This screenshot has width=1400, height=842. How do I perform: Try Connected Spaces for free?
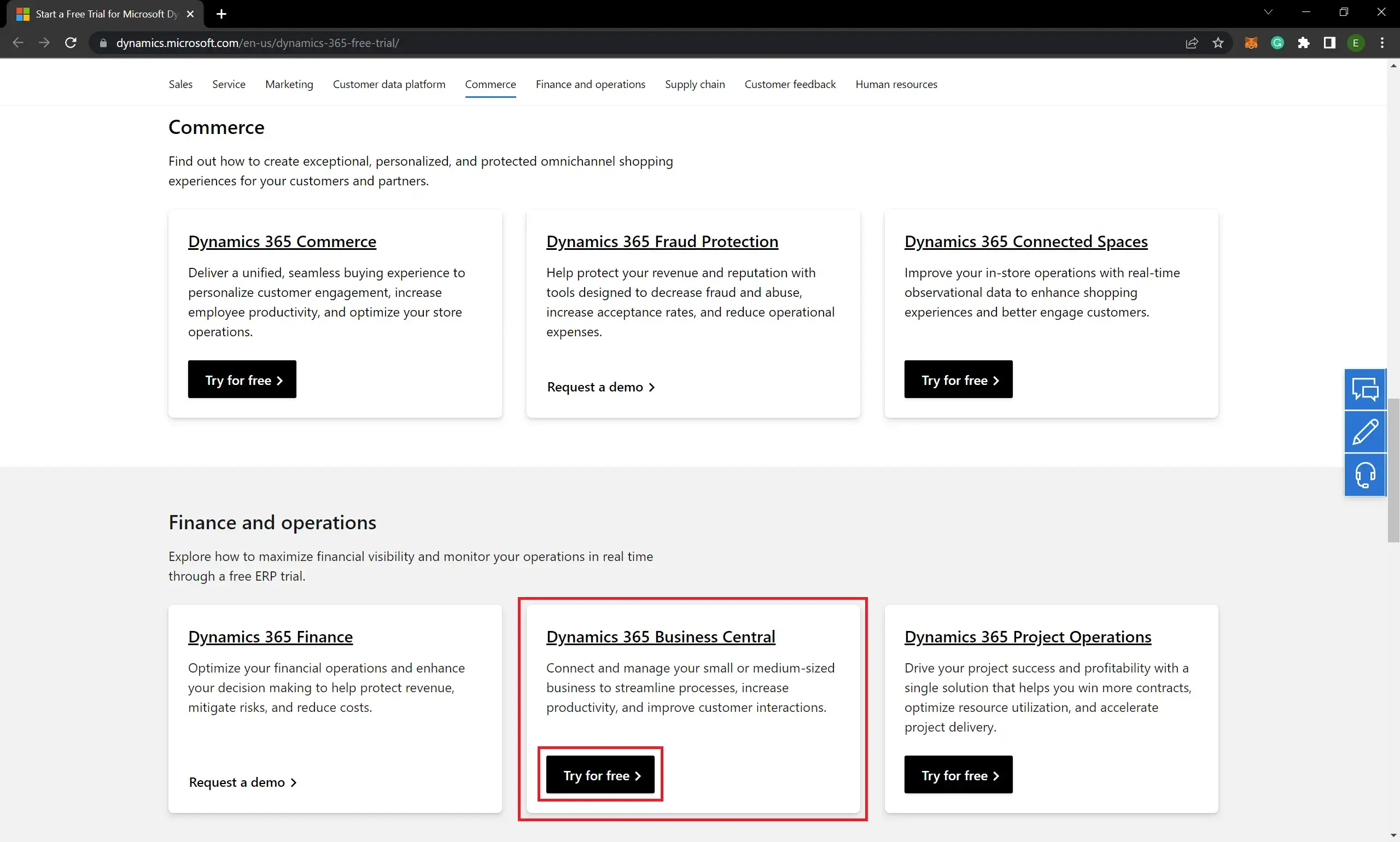959,379
